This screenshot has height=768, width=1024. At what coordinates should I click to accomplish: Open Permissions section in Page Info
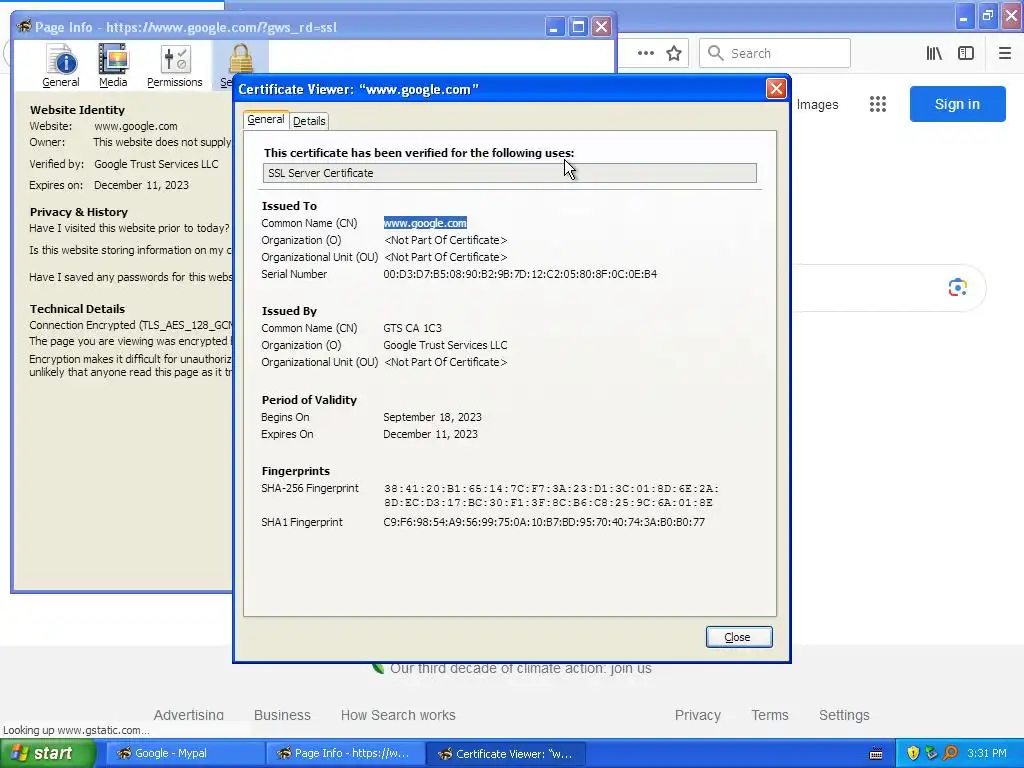pyautogui.click(x=174, y=65)
